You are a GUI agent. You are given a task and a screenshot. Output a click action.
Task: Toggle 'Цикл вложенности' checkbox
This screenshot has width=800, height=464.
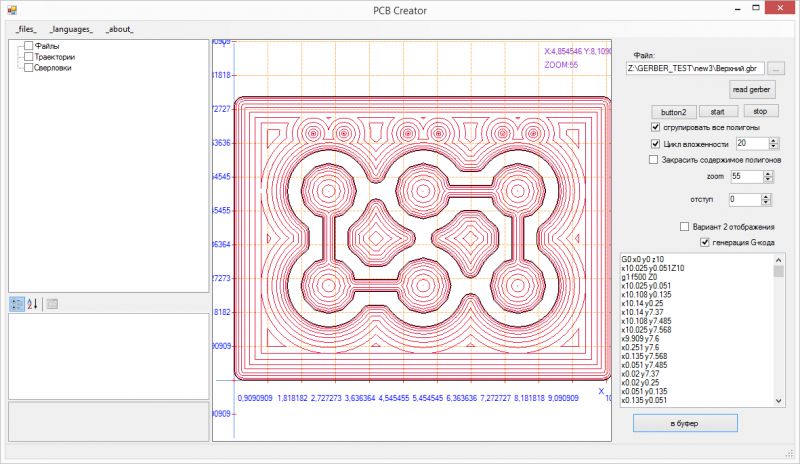[656, 144]
